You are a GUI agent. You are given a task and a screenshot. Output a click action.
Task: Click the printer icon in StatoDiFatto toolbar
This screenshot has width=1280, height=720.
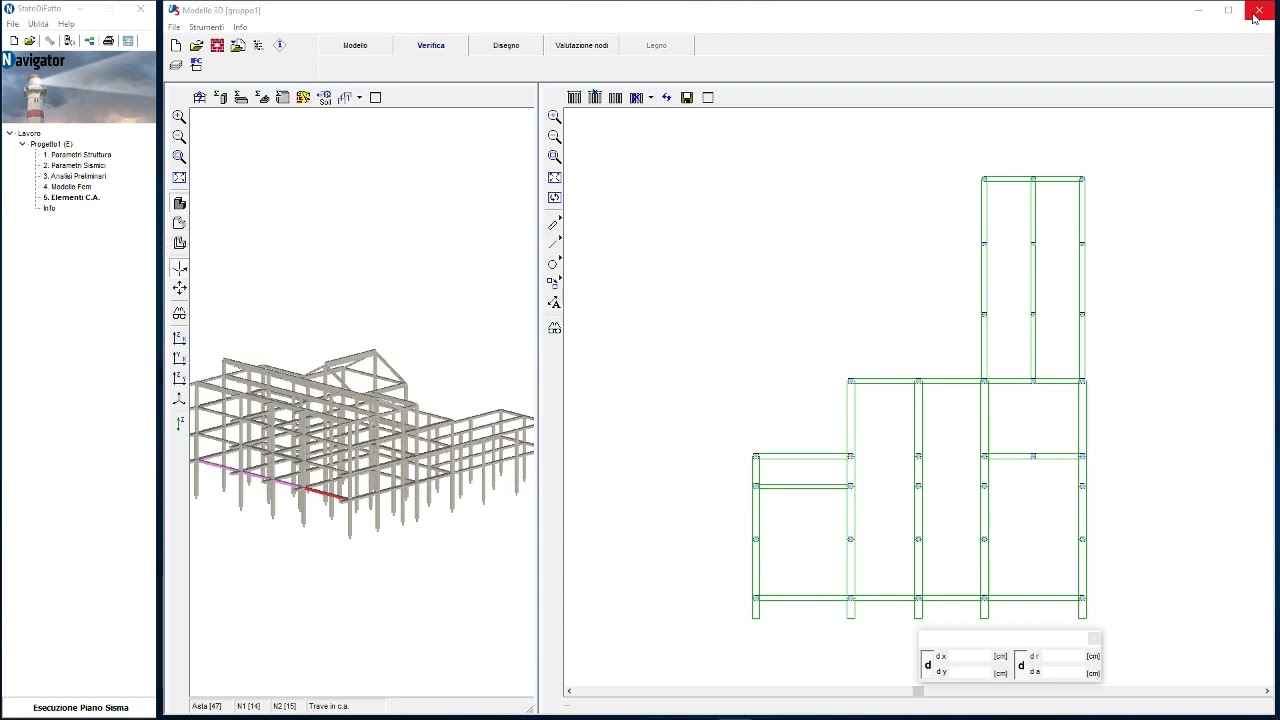[x=108, y=41]
